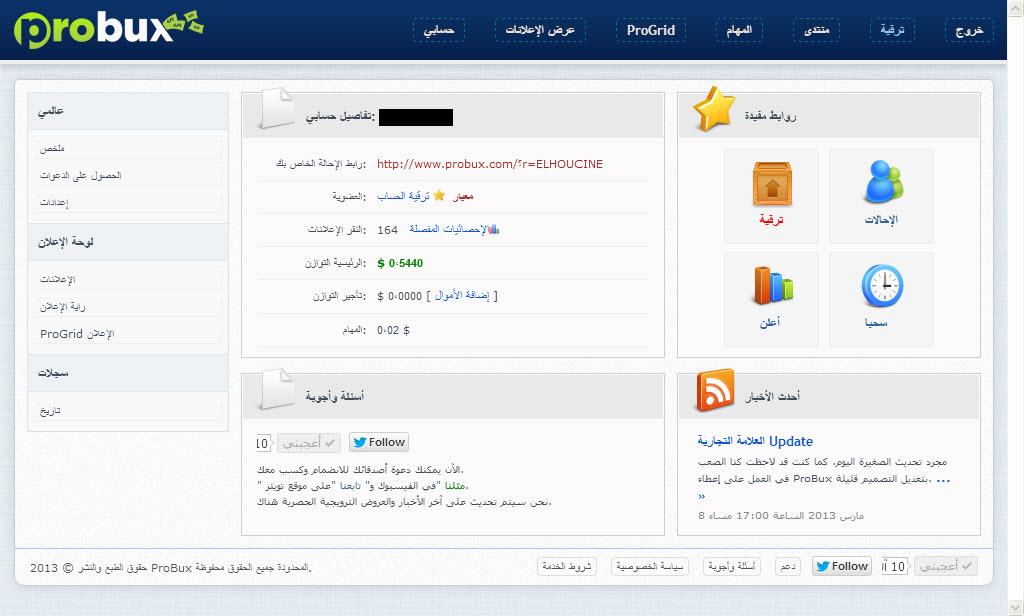The width and height of the screenshot is (1024, 616).
Task: Open the referral URL link
Action: click(x=490, y=164)
